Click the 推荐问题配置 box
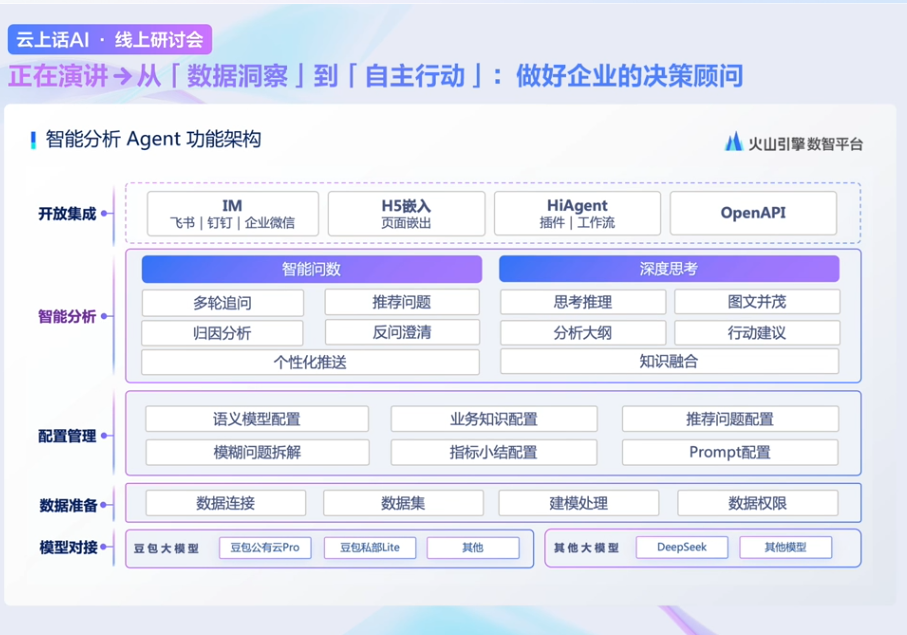The height and width of the screenshot is (635, 907). [x=730, y=419]
